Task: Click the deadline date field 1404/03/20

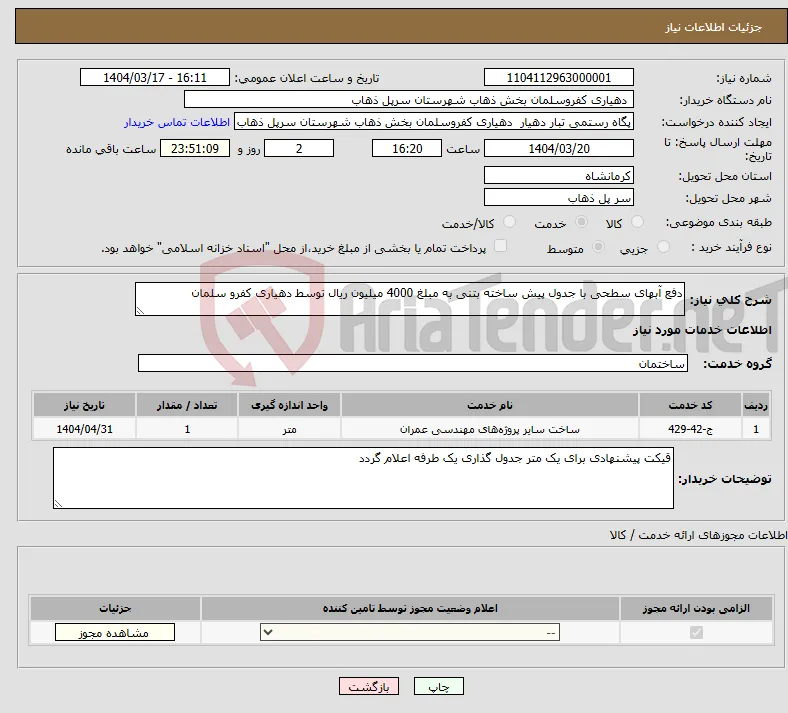Action: (559, 148)
